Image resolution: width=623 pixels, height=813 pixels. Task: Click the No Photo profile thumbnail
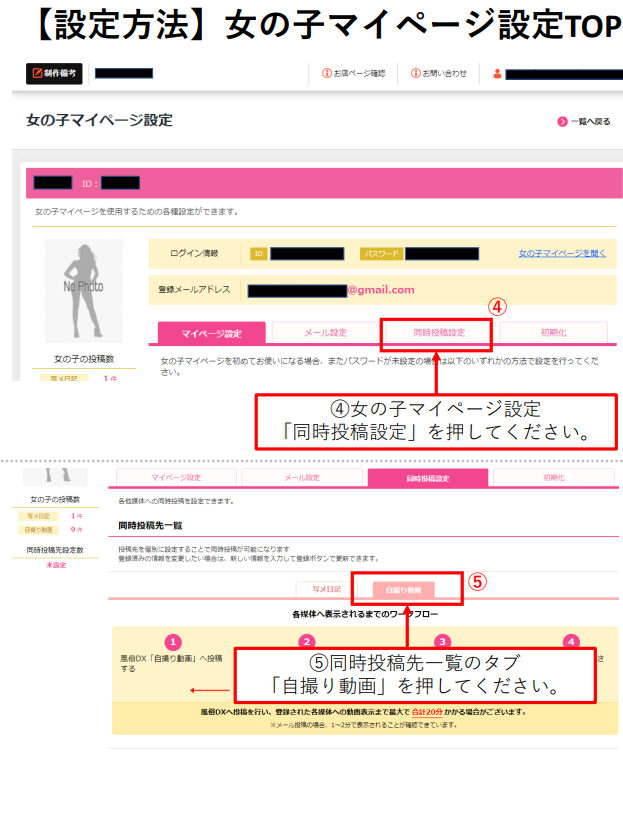(x=84, y=290)
